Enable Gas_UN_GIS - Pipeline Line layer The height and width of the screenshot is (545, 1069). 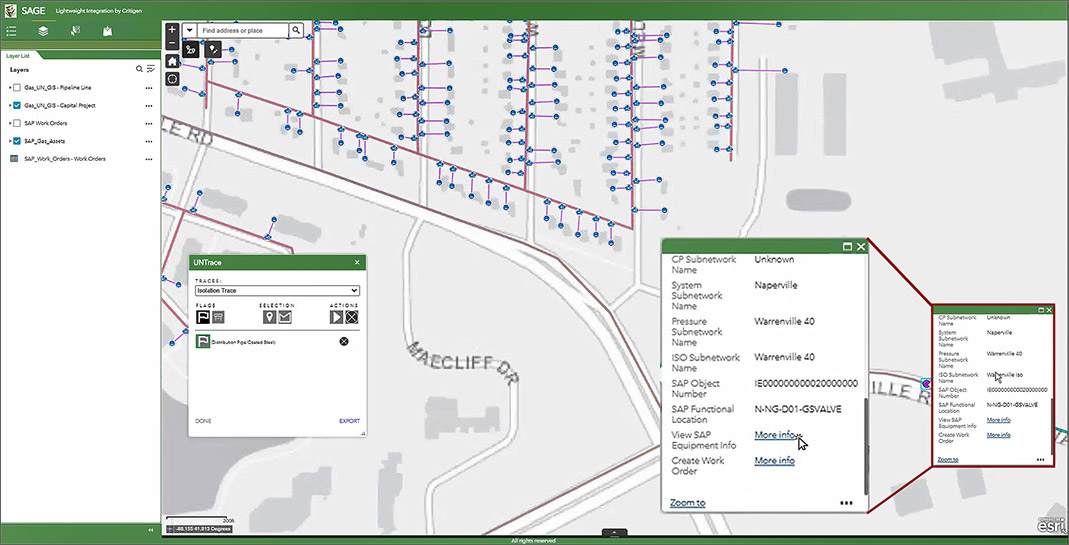(x=17, y=88)
